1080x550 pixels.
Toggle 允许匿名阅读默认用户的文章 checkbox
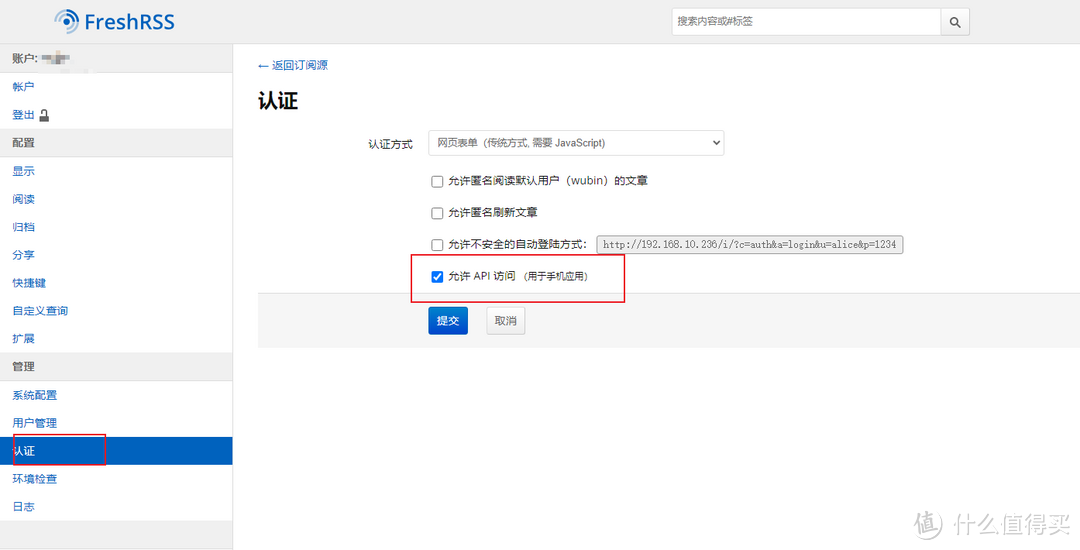pyautogui.click(x=437, y=182)
